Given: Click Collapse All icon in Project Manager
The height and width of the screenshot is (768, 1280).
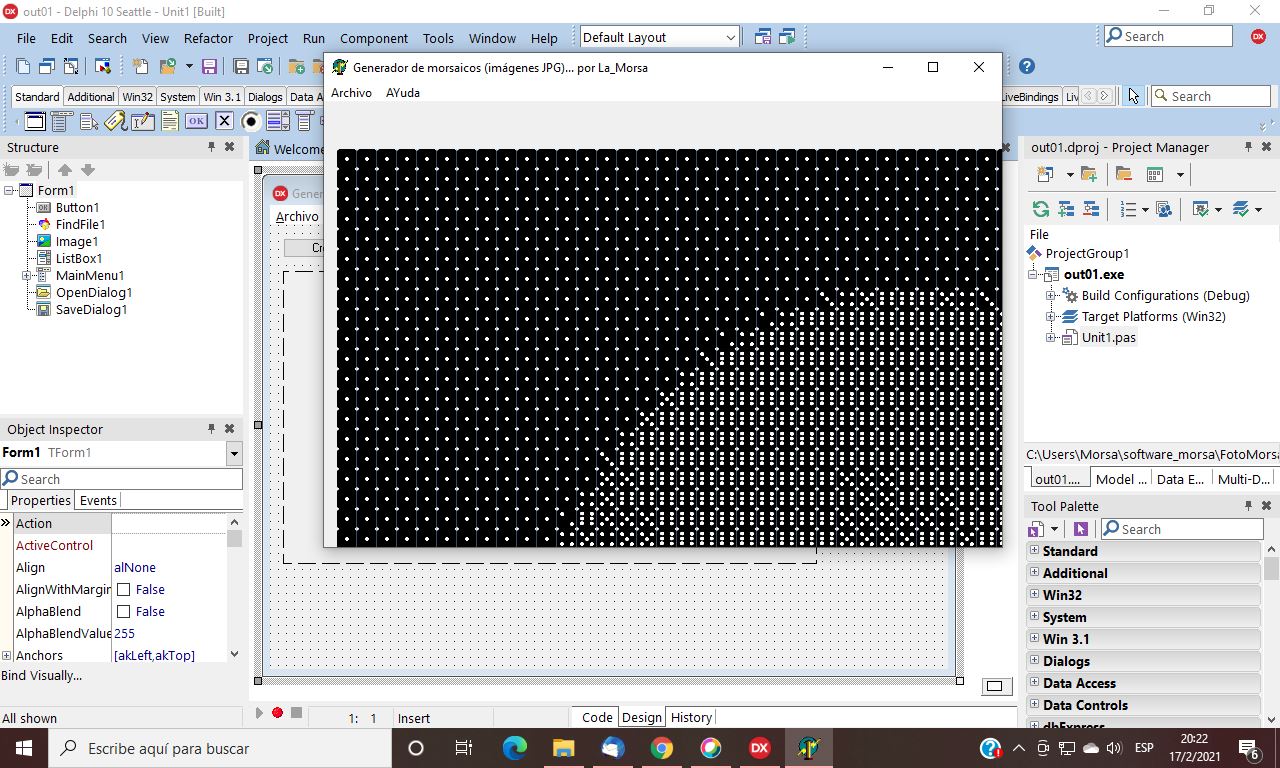Looking at the screenshot, I should [x=1091, y=209].
